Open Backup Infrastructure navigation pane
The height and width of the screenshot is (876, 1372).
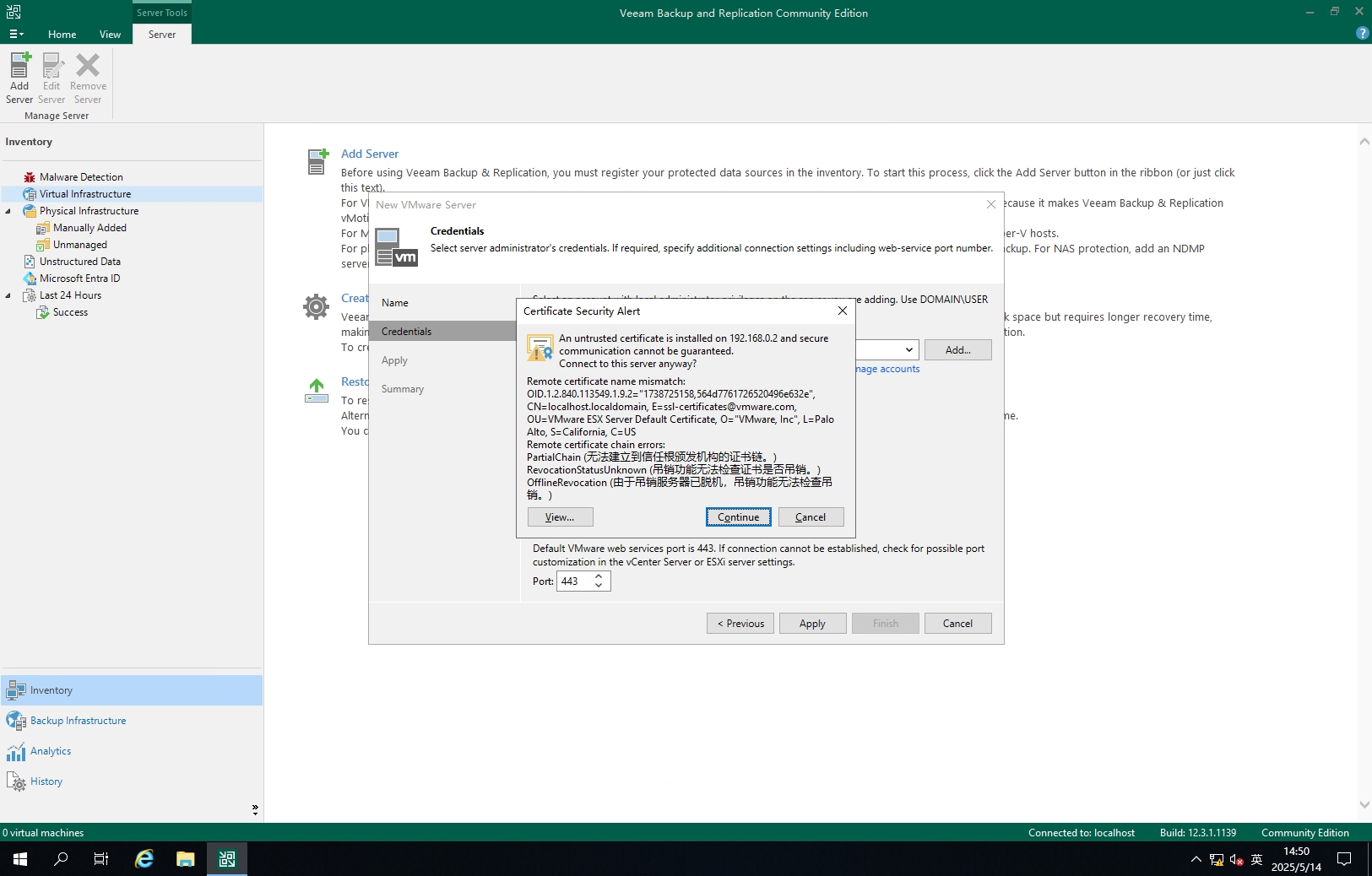(78, 721)
